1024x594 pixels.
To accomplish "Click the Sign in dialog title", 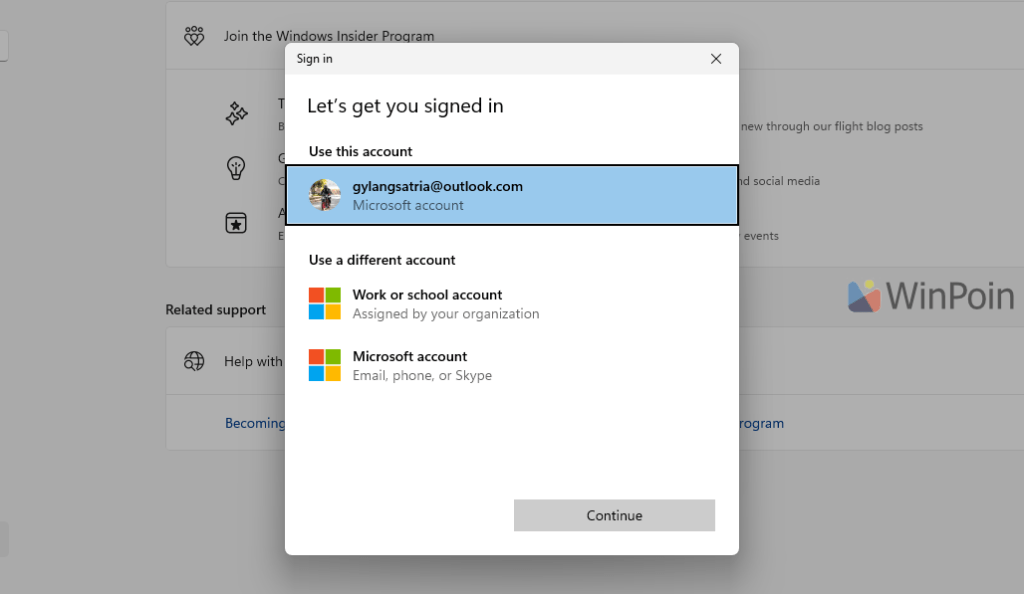I will (314, 59).
